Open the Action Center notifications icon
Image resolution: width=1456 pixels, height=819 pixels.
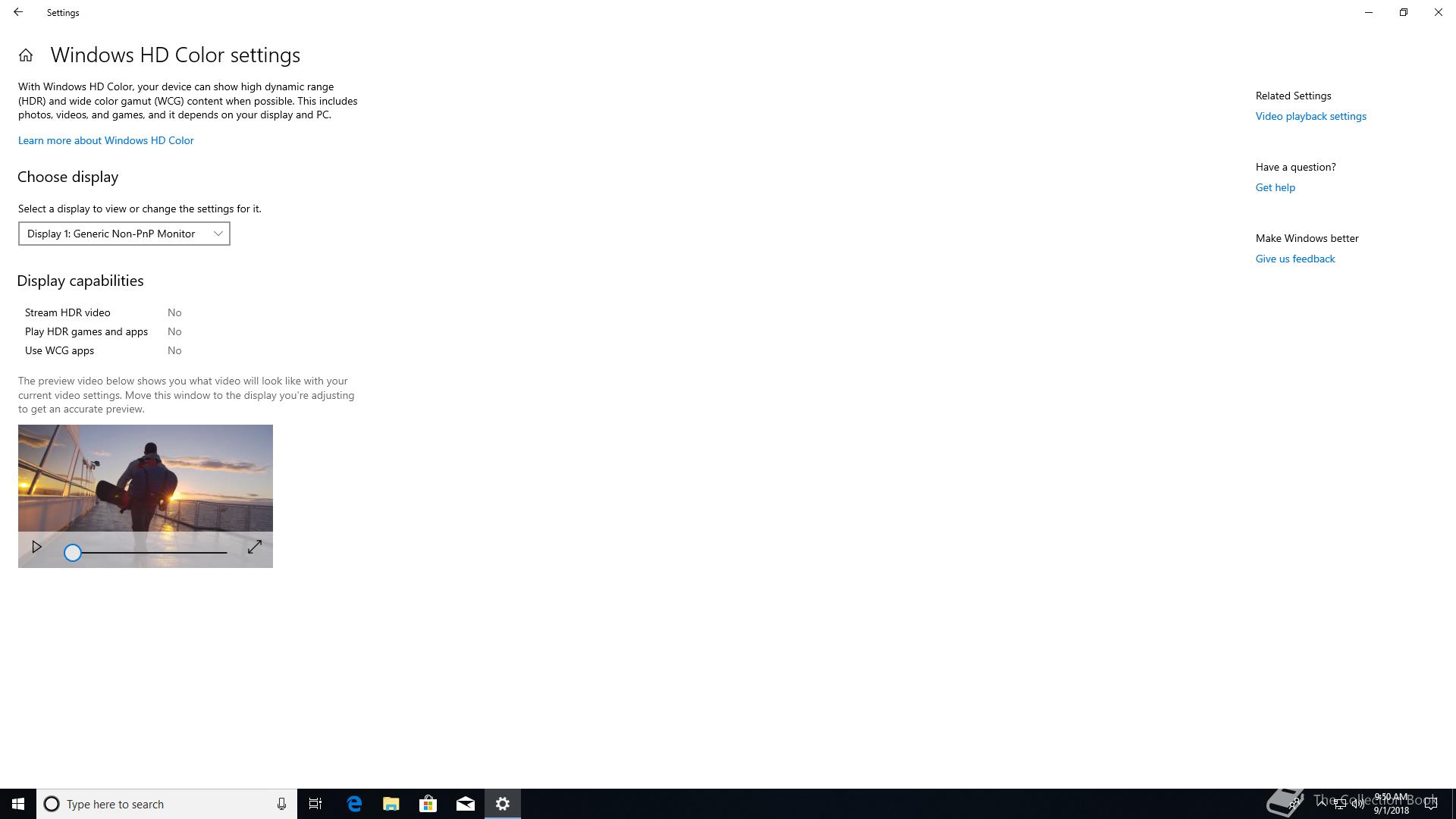[1431, 804]
